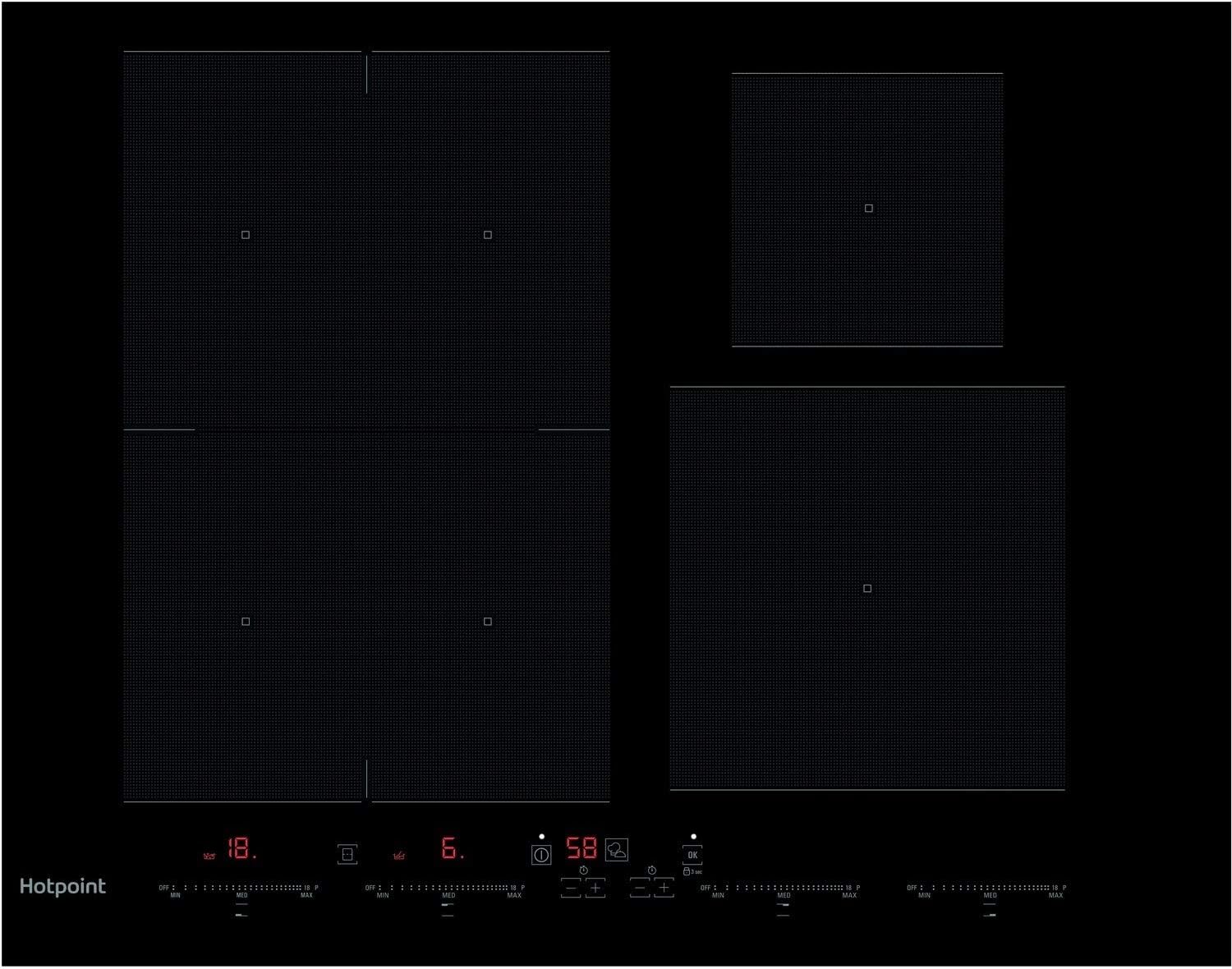This screenshot has width=1232, height=969.
Task: Select P boost on slider under 18 display
Action: pos(316,888)
